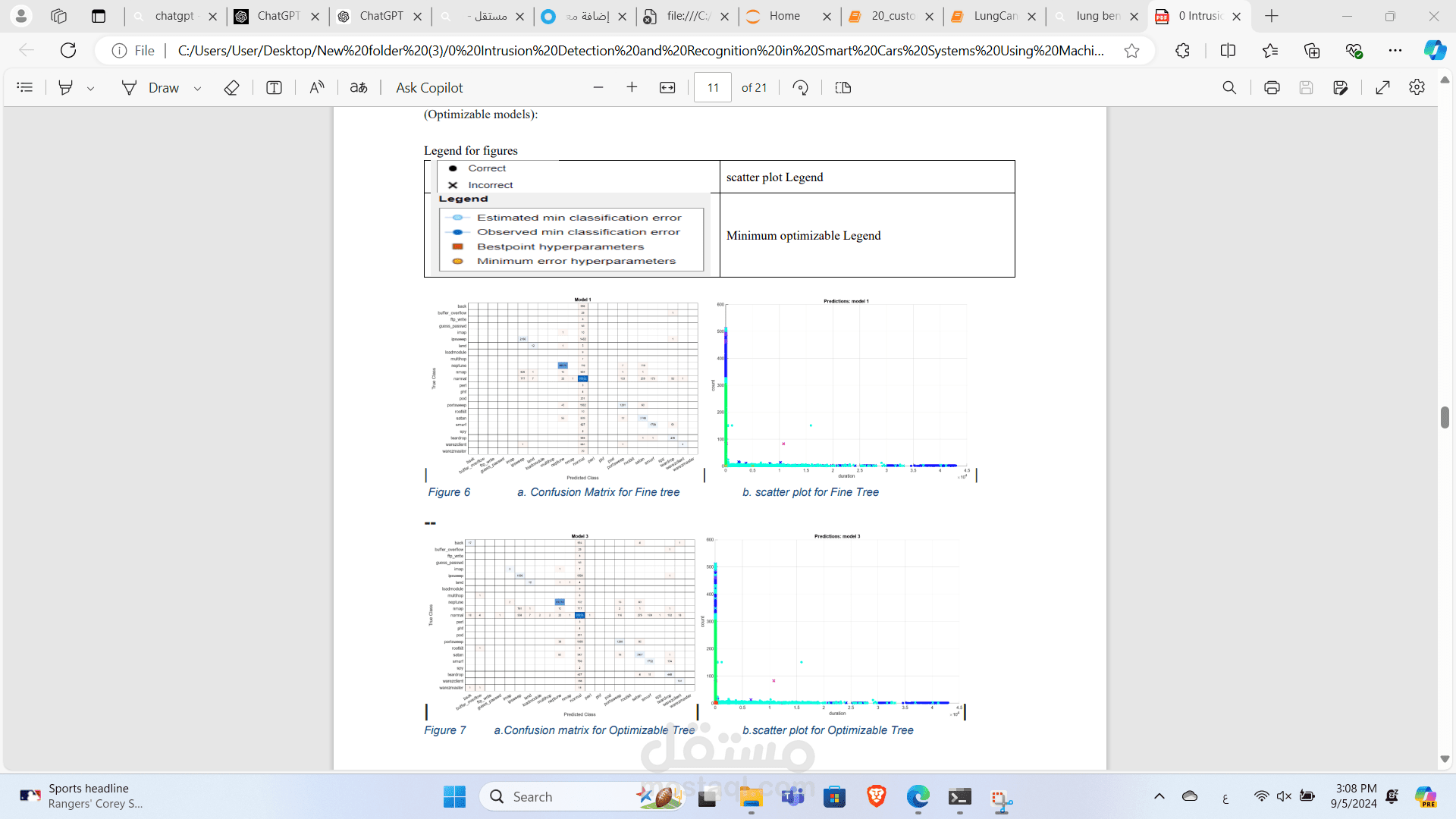This screenshot has height=819, width=1456.
Task: Click the vertical page scrollbar thumb
Action: click(1445, 418)
